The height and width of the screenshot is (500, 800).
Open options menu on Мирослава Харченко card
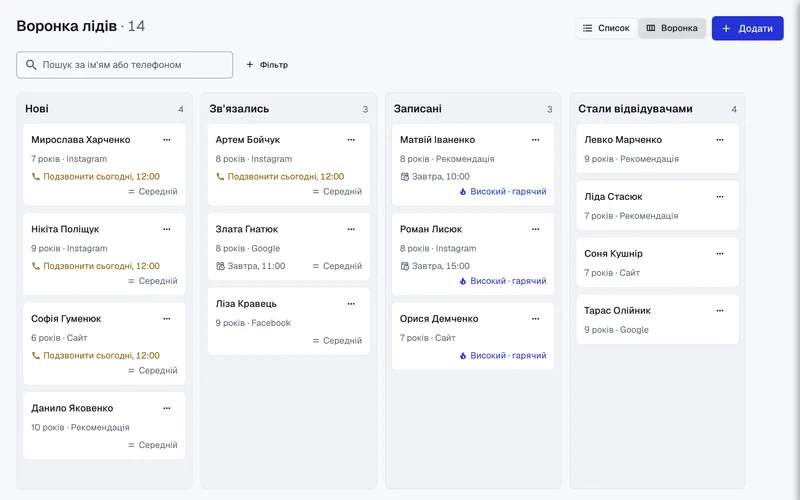(x=167, y=140)
